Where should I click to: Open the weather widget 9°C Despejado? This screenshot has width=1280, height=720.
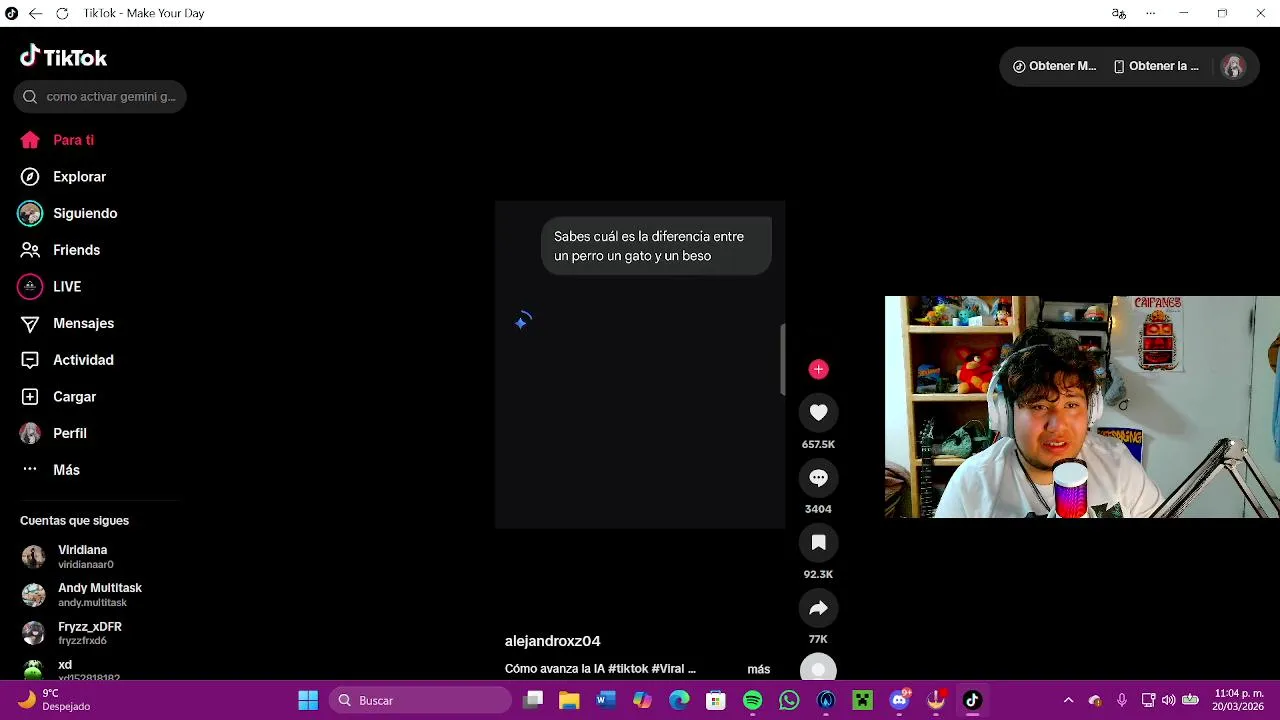[55, 700]
